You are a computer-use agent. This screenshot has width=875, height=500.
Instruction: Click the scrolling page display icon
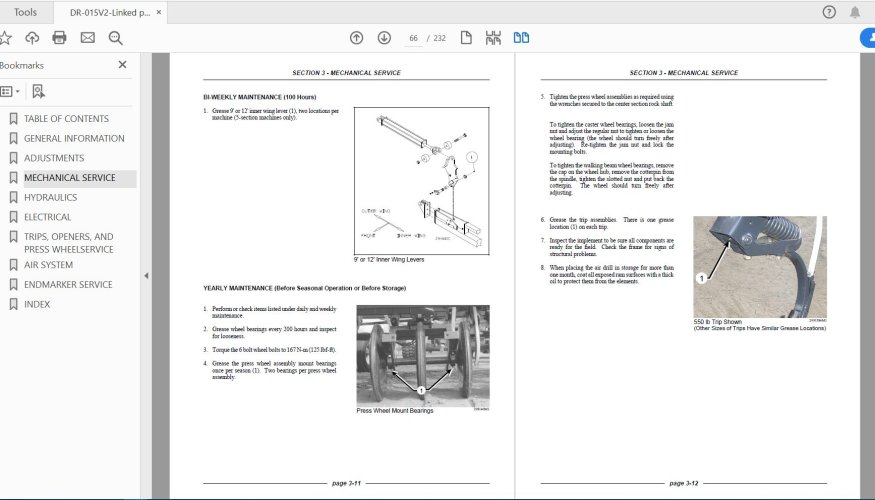tap(493, 38)
